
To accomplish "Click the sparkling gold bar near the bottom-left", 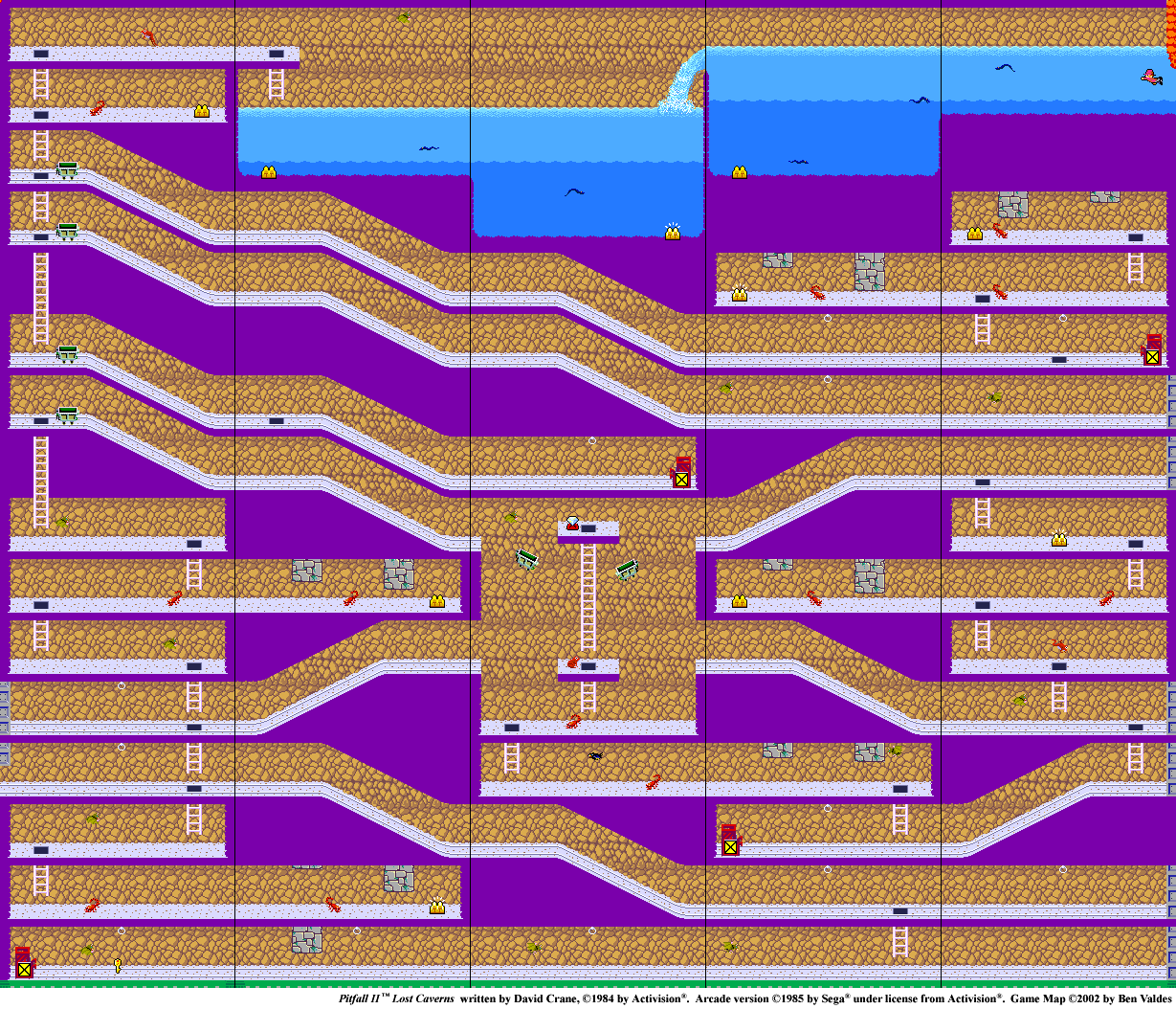I will click(x=437, y=906).
